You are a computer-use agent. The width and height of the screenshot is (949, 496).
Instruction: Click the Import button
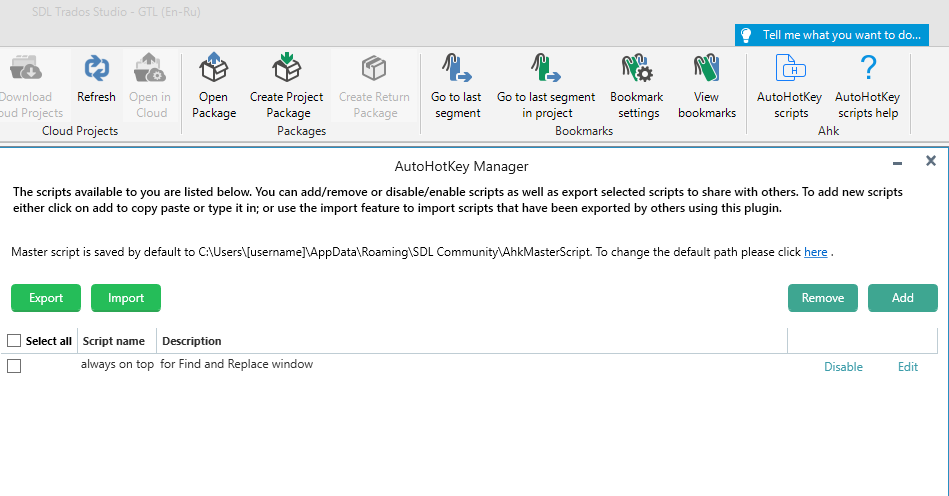coord(126,298)
